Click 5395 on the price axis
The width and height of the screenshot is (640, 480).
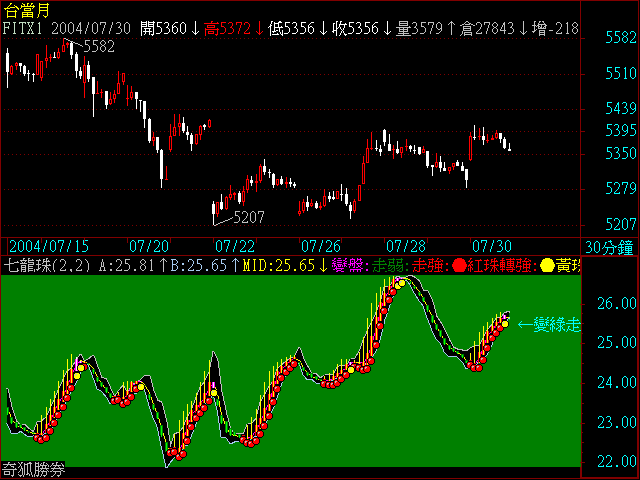[x=621, y=131]
